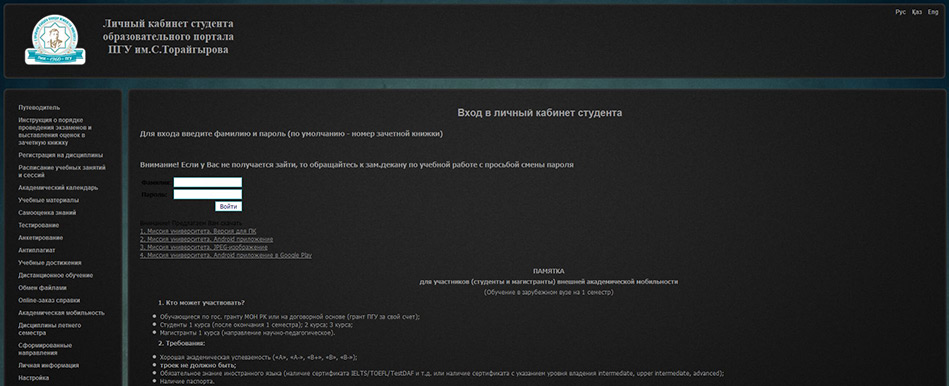Click the ПАМЯТКА heading
The width and height of the screenshot is (949, 386).
pos(548,272)
